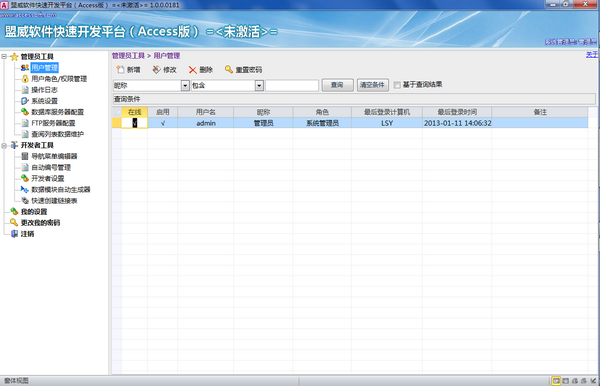Viewport: 600px width, 386px height.
Task: Click the 重置密码 key toolbar icon
Action: click(229, 69)
